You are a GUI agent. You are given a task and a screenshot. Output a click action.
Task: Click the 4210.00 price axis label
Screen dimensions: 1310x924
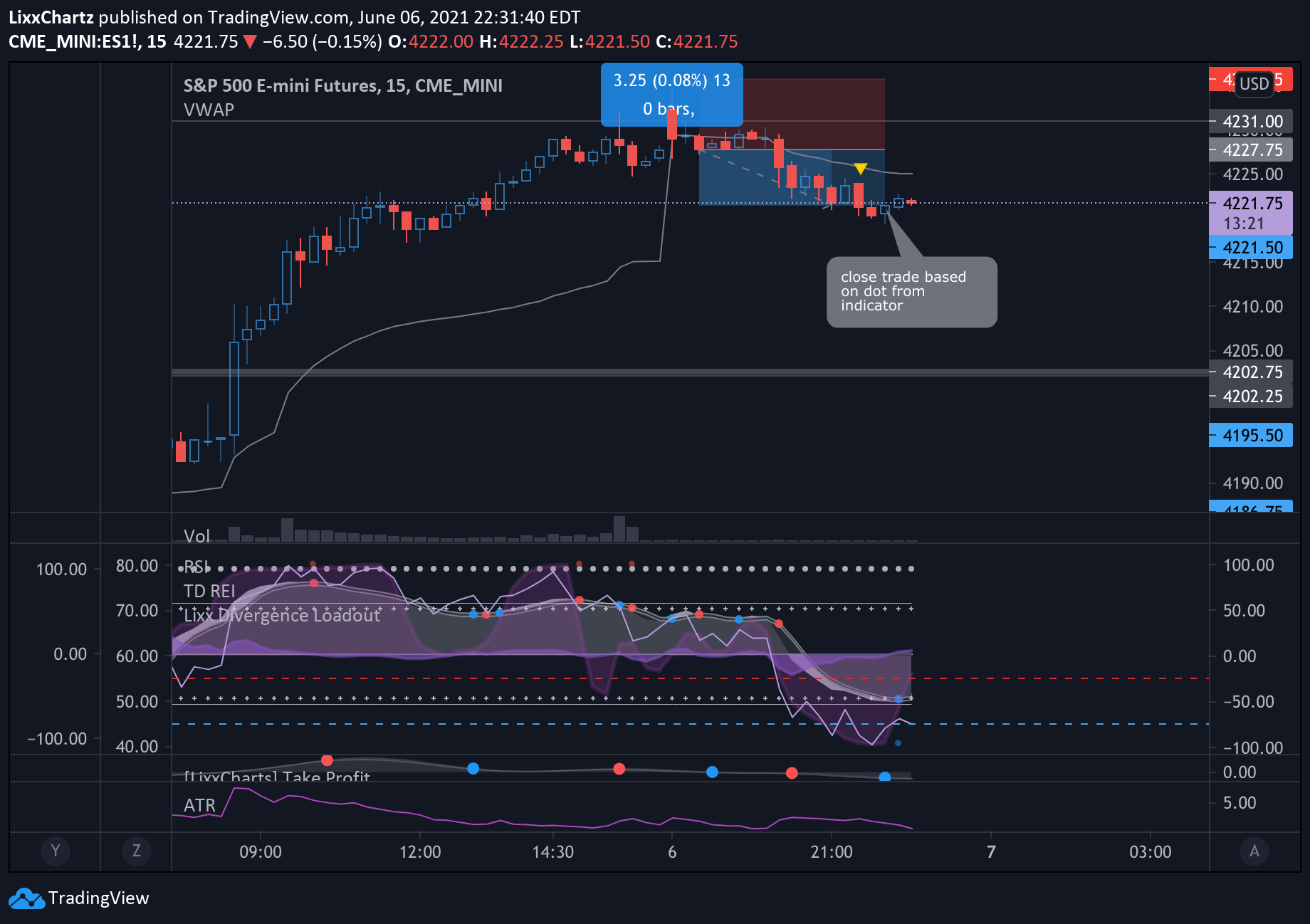pyautogui.click(x=1252, y=307)
